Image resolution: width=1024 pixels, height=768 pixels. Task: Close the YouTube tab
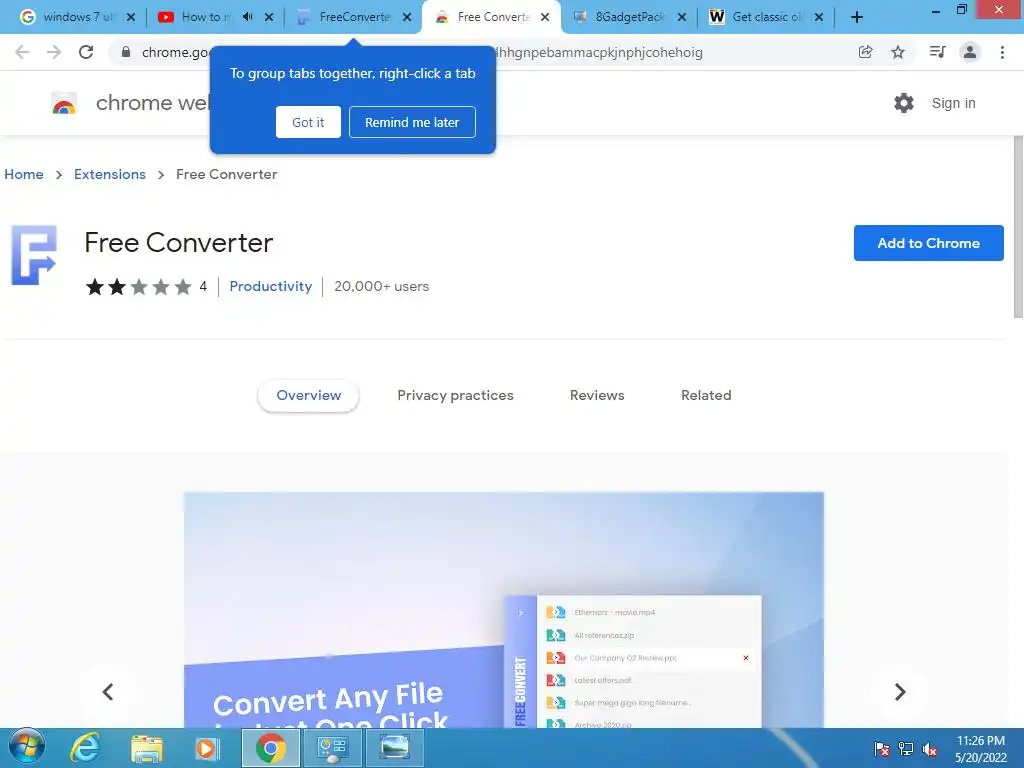click(269, 17)
